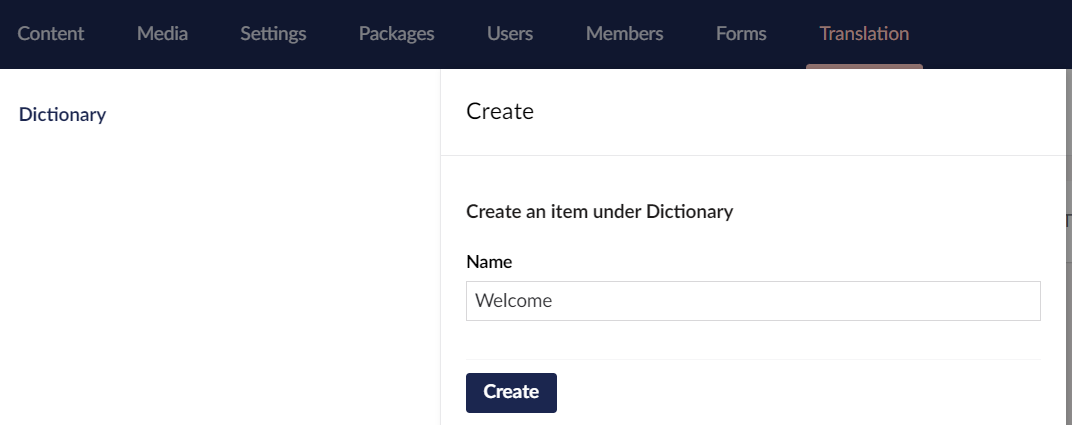The height and width of the screenshot is (425, 1072).
Task: Open the Content section
Action: pos(51,33)
